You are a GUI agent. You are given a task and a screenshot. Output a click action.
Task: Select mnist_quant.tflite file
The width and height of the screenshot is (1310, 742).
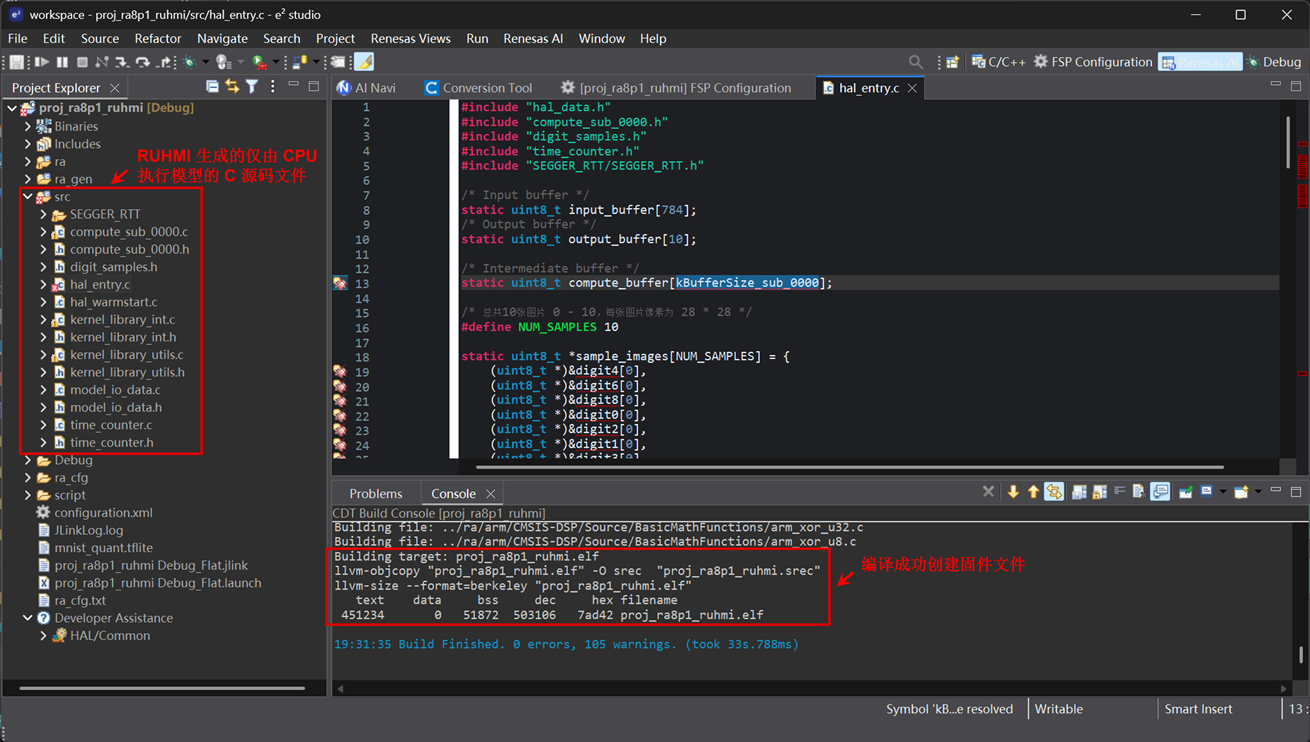[x=94, y=548]
